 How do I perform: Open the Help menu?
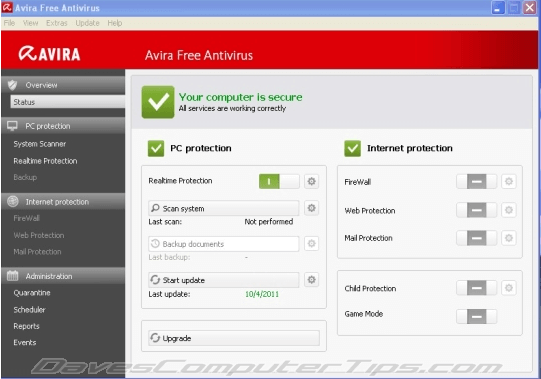(115, 23)
